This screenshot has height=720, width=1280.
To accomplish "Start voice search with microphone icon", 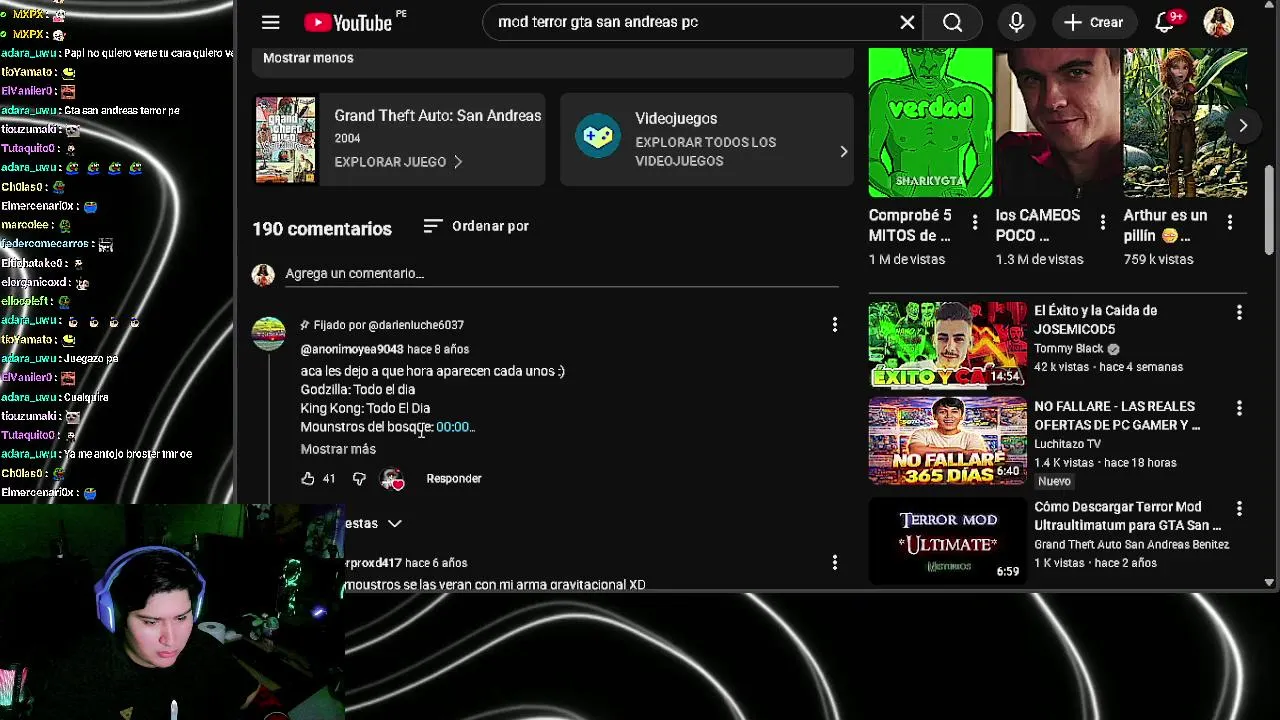I will point(1016,22).
